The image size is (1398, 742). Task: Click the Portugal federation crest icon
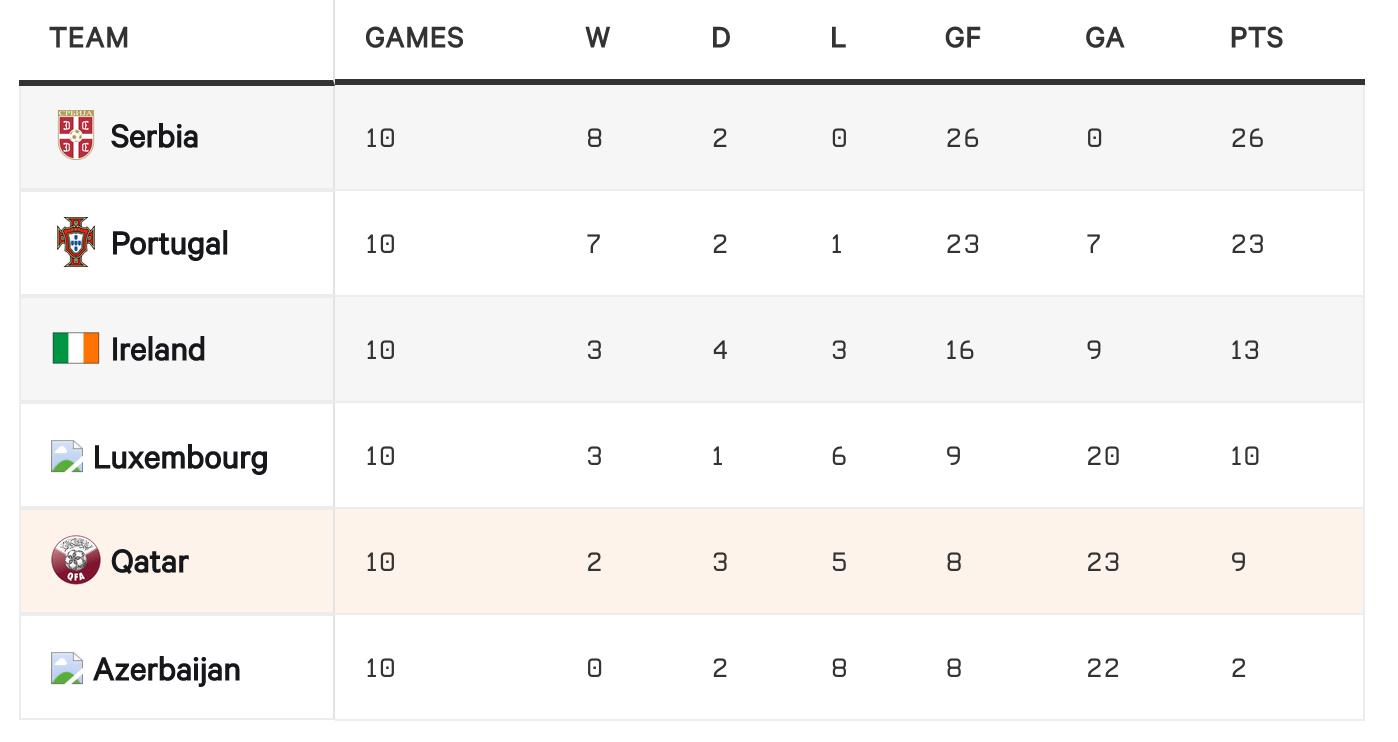[x=76, y=242]
